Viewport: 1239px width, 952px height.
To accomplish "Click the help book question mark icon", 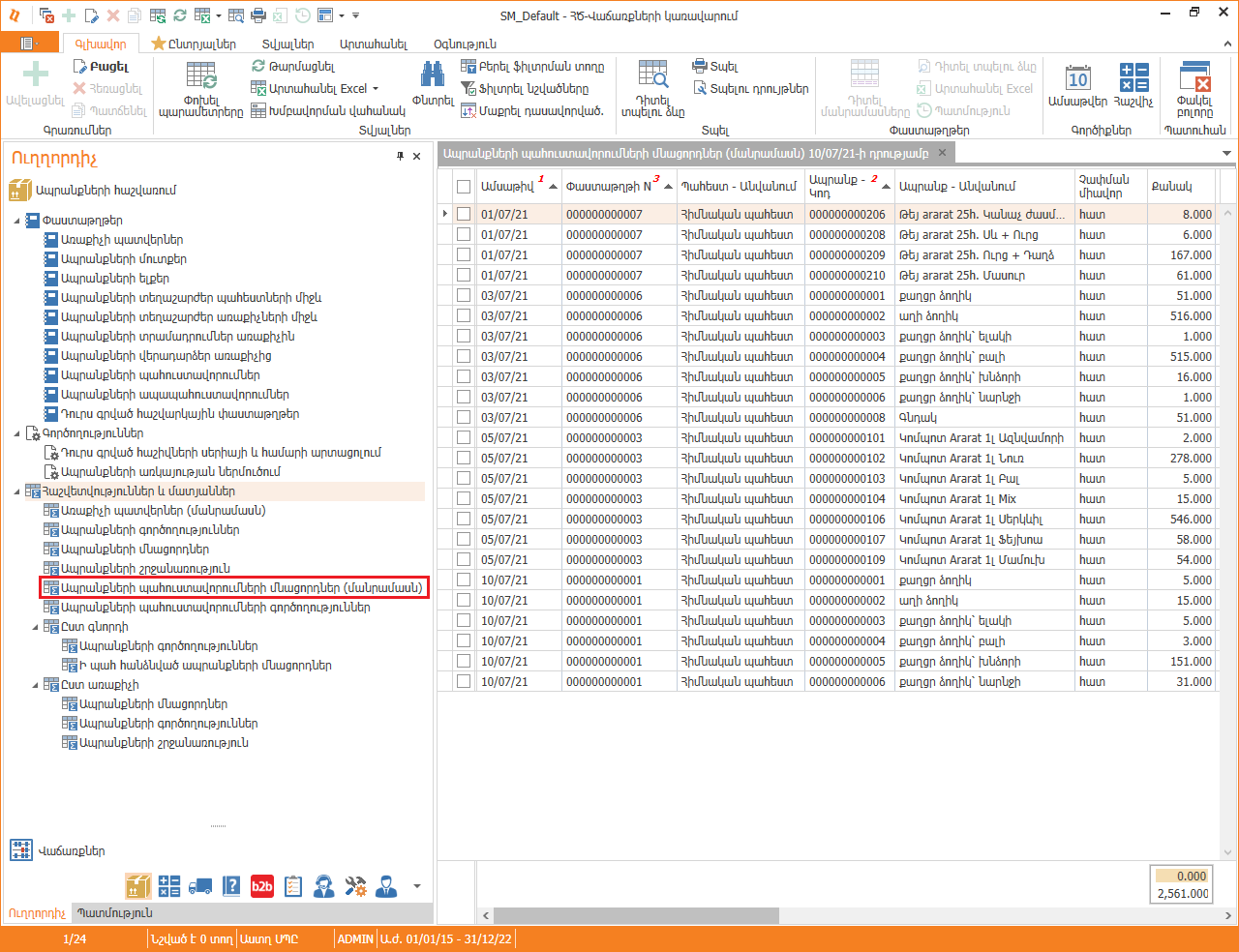I will coord(231,885).
